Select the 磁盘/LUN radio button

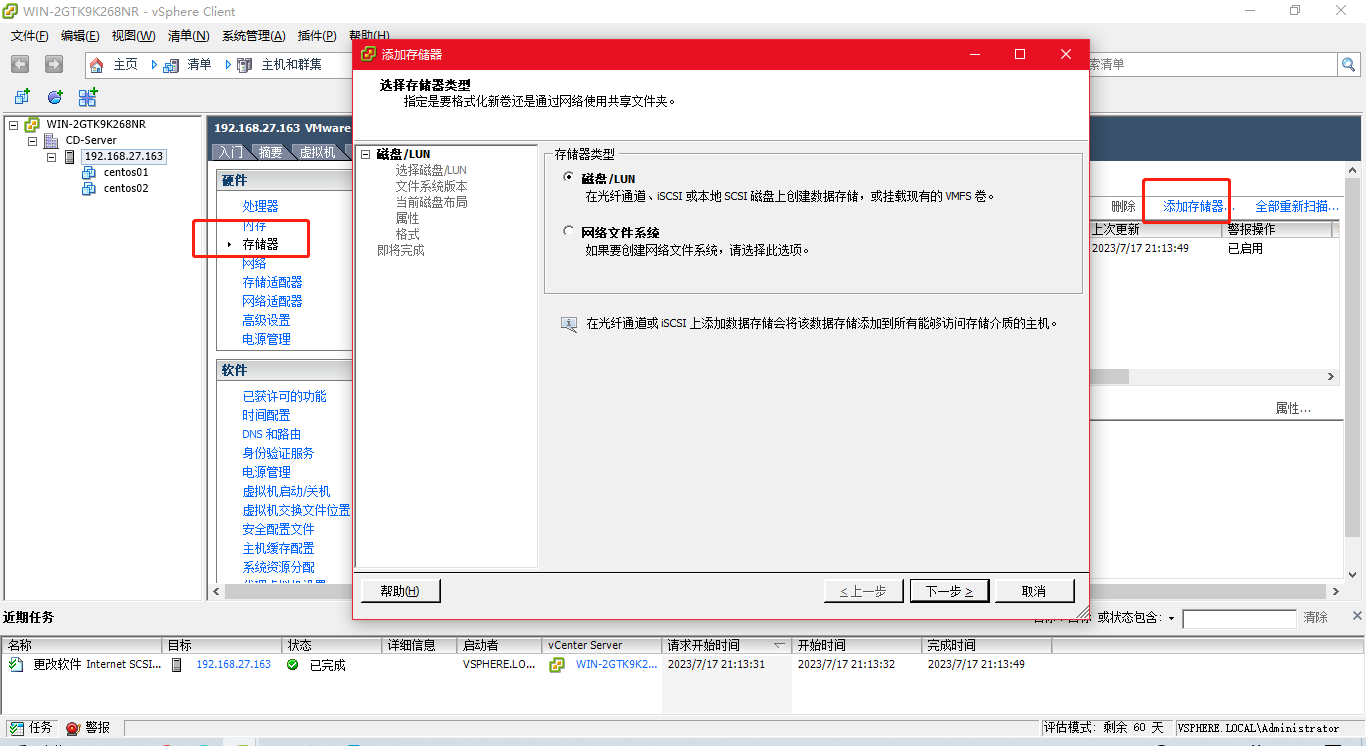pos(569,178)
